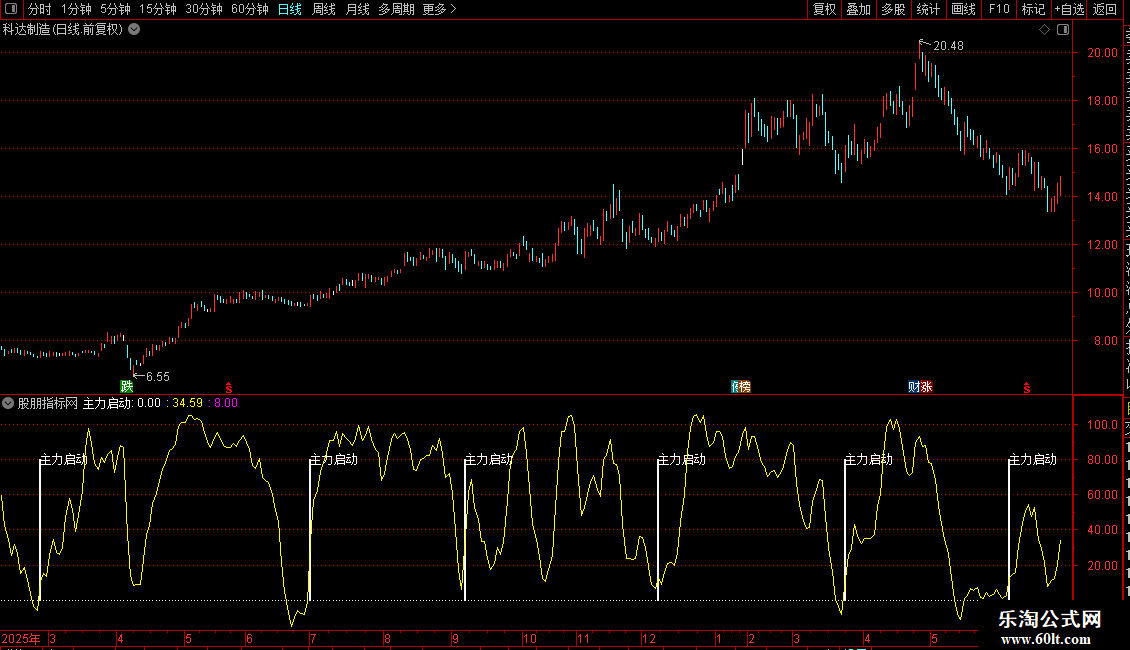This screenshot has width=1130, height=650.
Task: Click the red 涨 event marker
Action: tap(927, 387)
